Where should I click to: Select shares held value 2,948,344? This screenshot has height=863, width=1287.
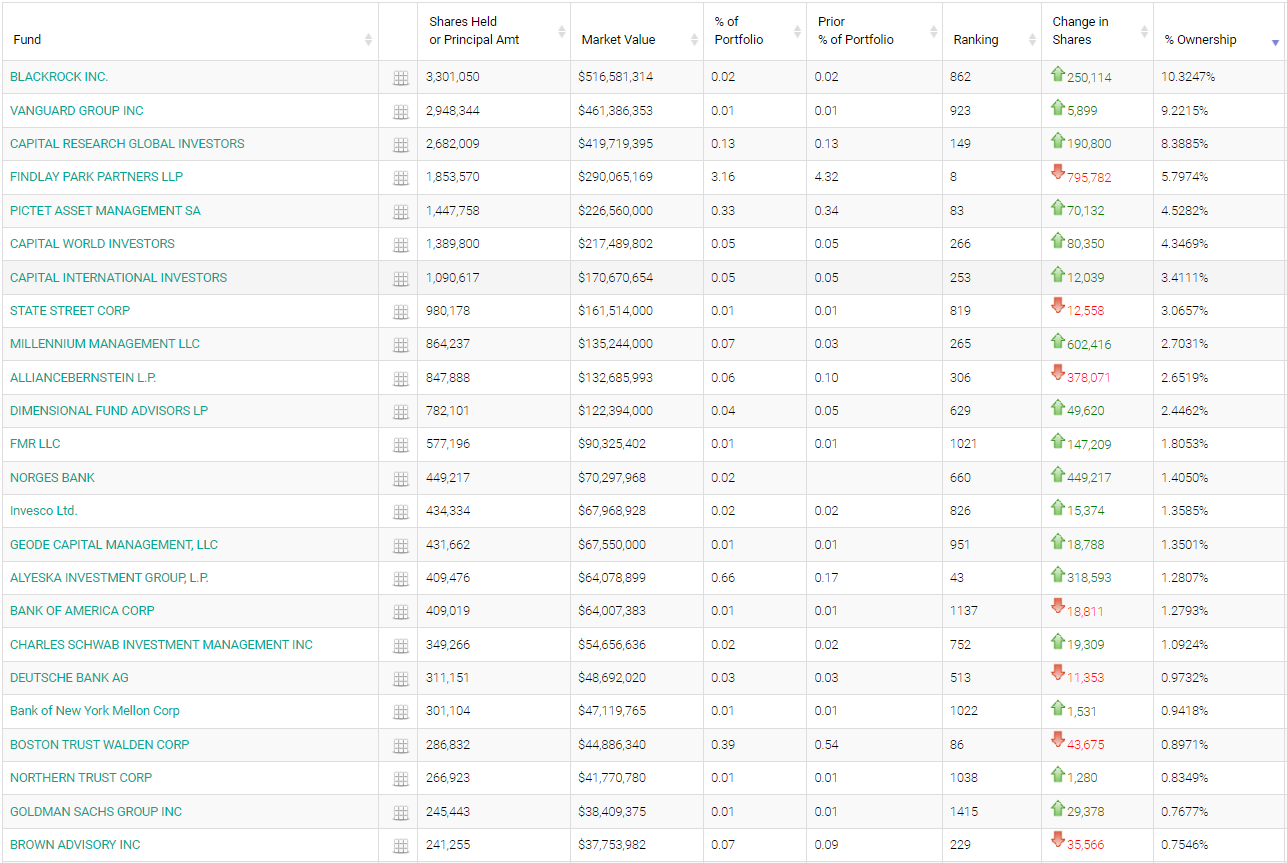click(x=453, y=110)
